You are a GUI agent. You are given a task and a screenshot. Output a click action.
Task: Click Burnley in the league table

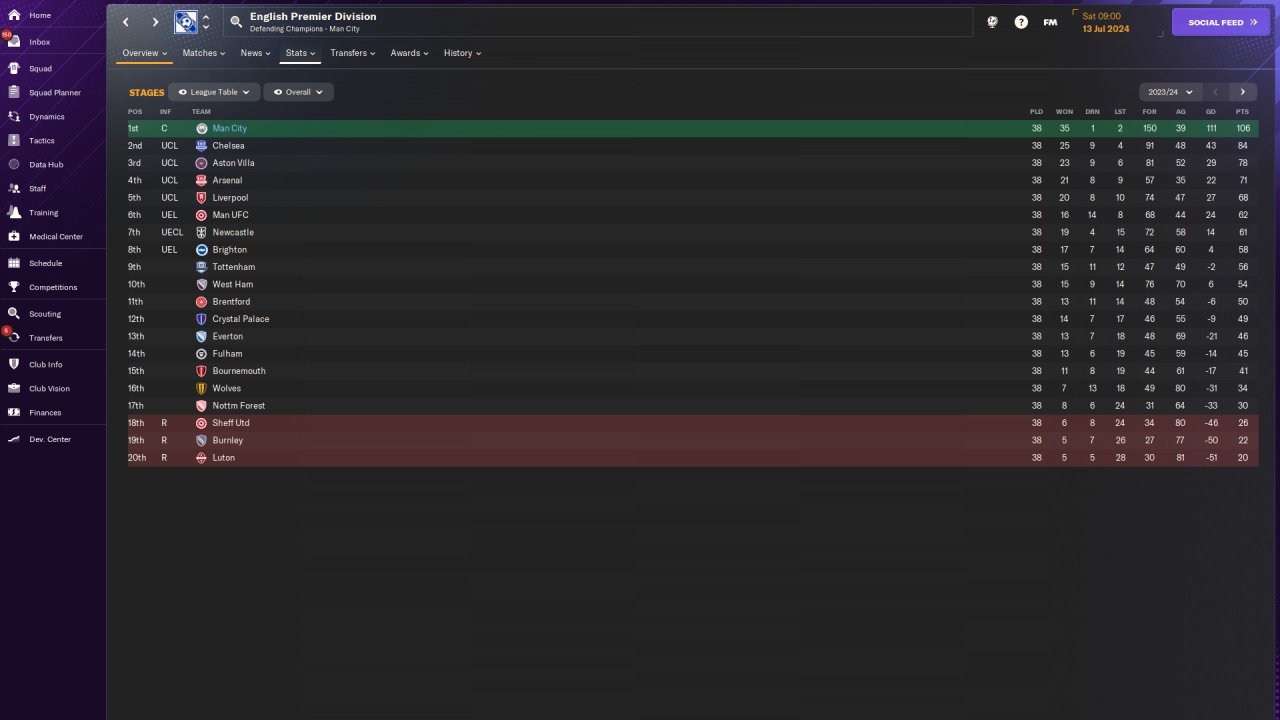(227, 441)
